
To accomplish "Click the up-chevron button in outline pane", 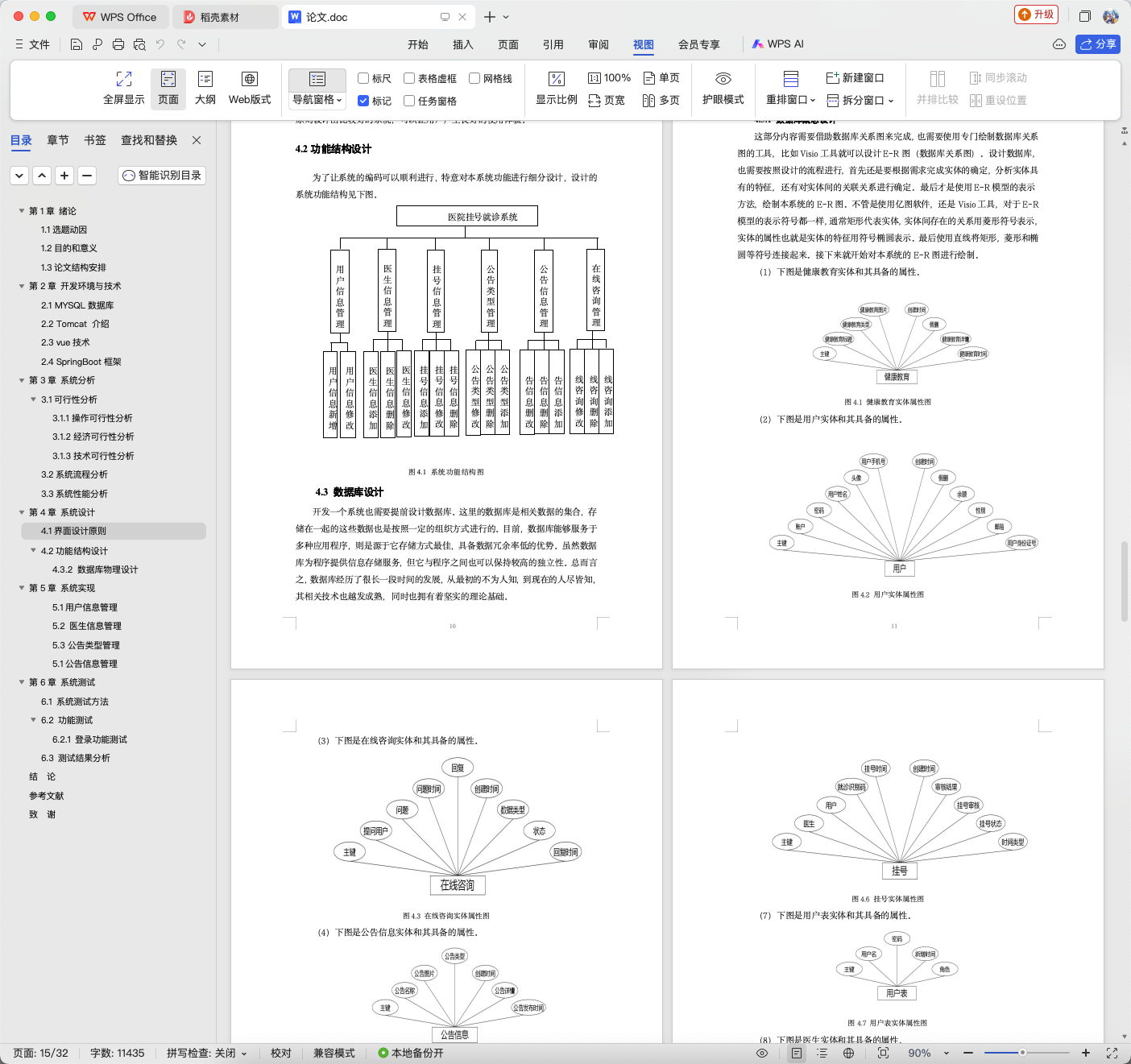I will [42, 175].
